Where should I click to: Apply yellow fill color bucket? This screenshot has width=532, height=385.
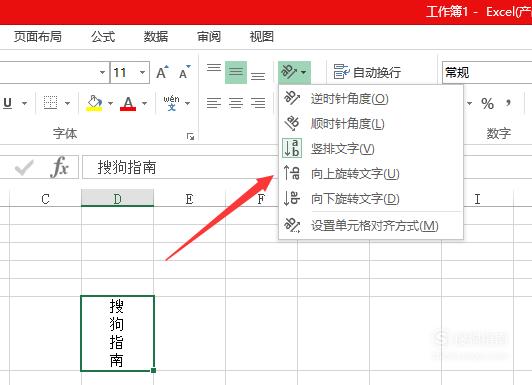(x=94, y=103)
